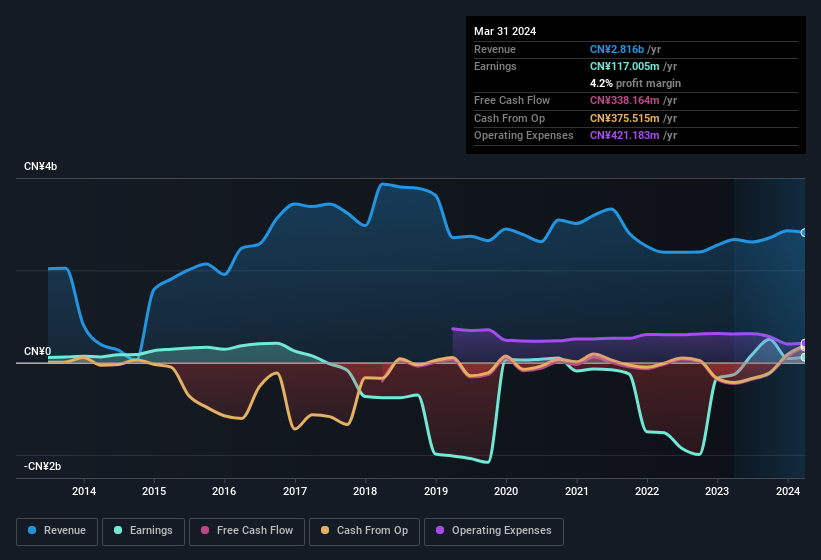
Task: Click the purple Operating Expenses legend dot
Action: pyautogui.click(x=440, y=531)
